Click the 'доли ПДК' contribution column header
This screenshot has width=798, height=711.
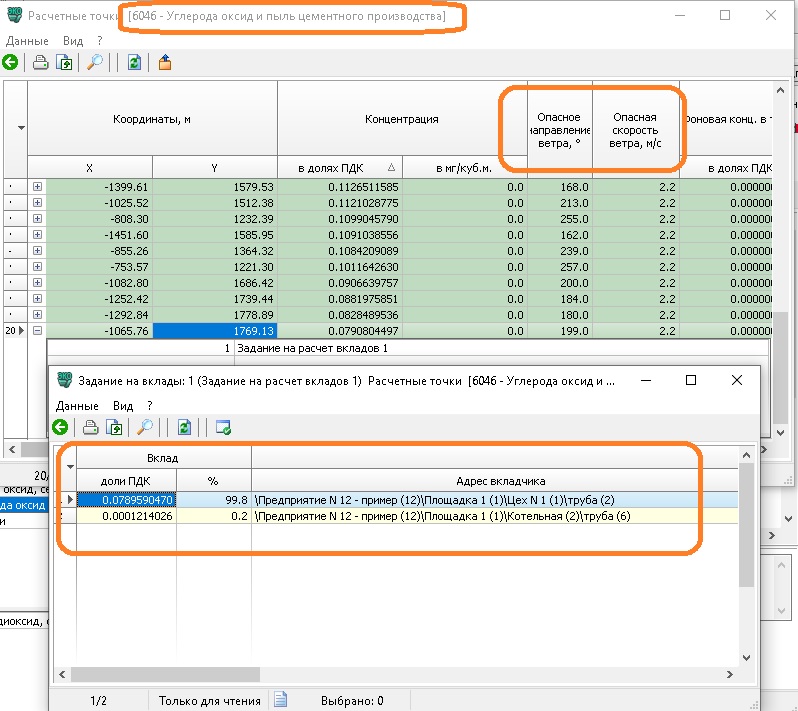126,481
